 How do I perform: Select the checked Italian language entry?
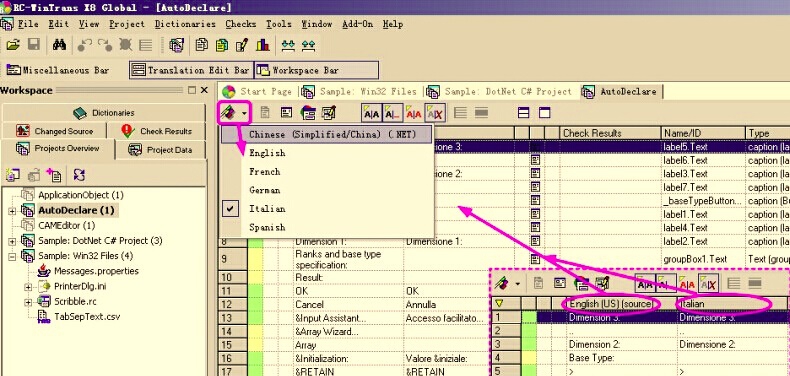327,209
